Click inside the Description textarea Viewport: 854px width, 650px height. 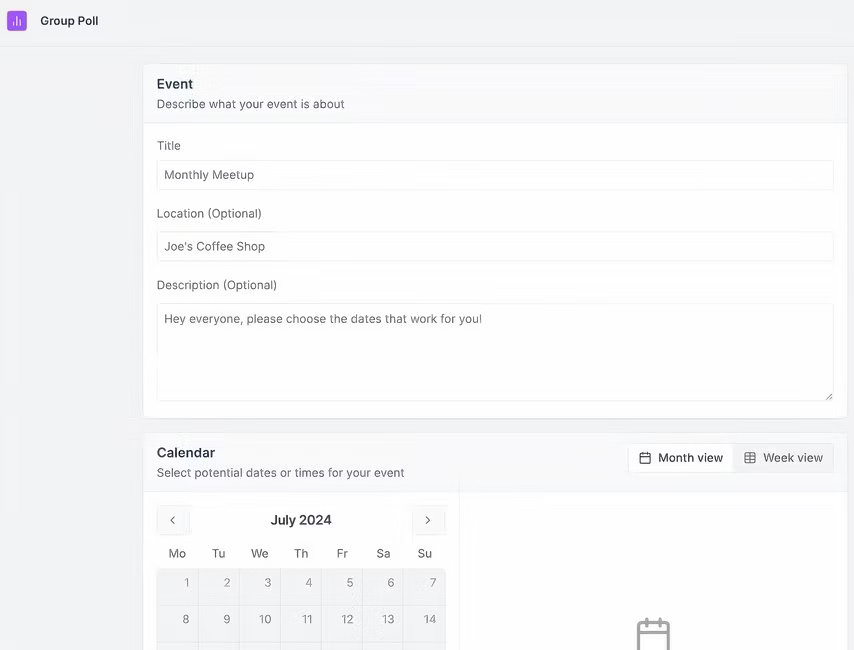tap(495, 350)
